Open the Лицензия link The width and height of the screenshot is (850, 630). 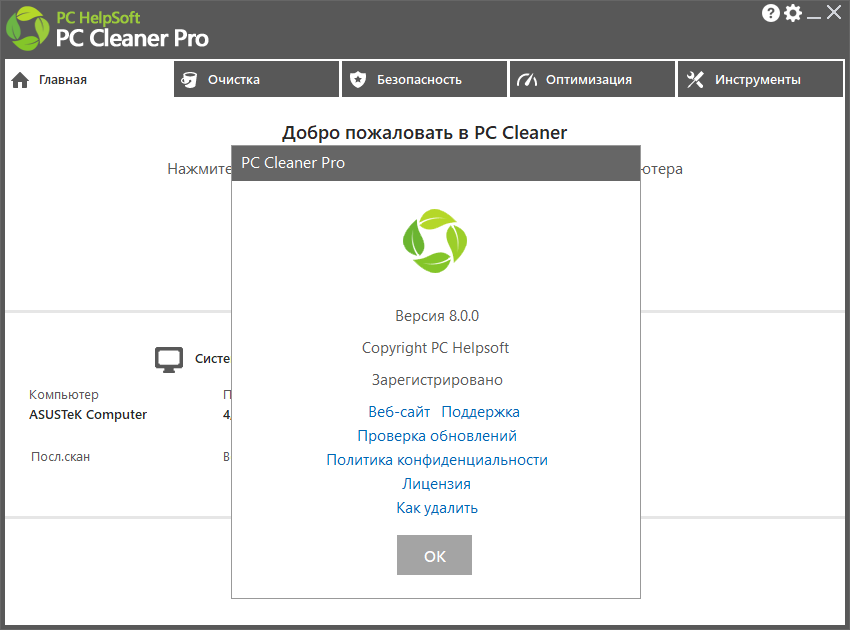click(x=436, y=484)
